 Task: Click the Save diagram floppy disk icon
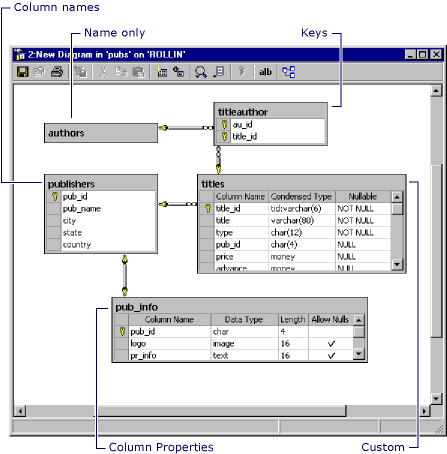(23, 72)
